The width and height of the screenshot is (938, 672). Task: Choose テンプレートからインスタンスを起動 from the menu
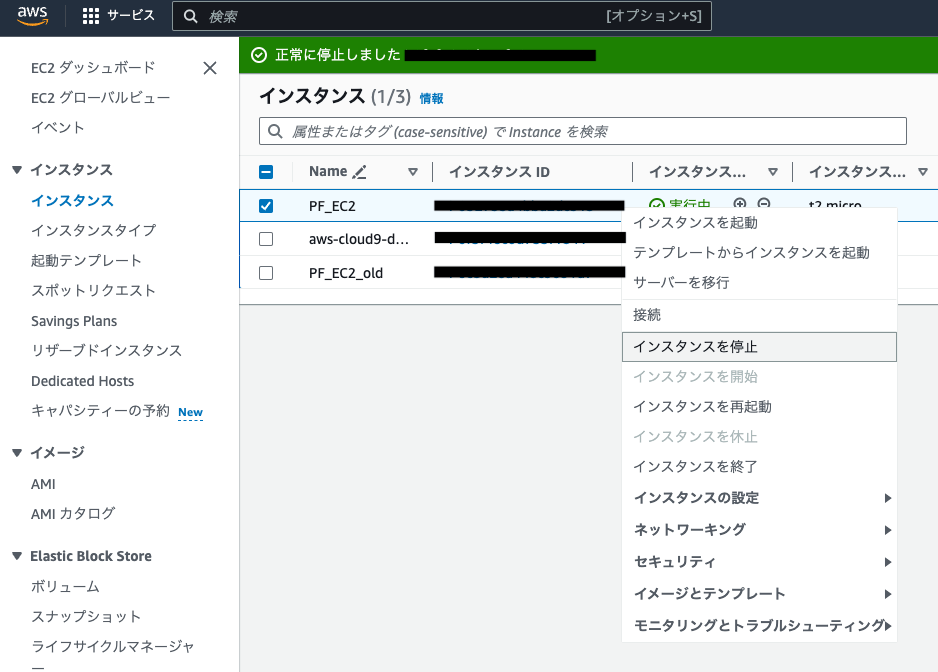coord(759,253)
